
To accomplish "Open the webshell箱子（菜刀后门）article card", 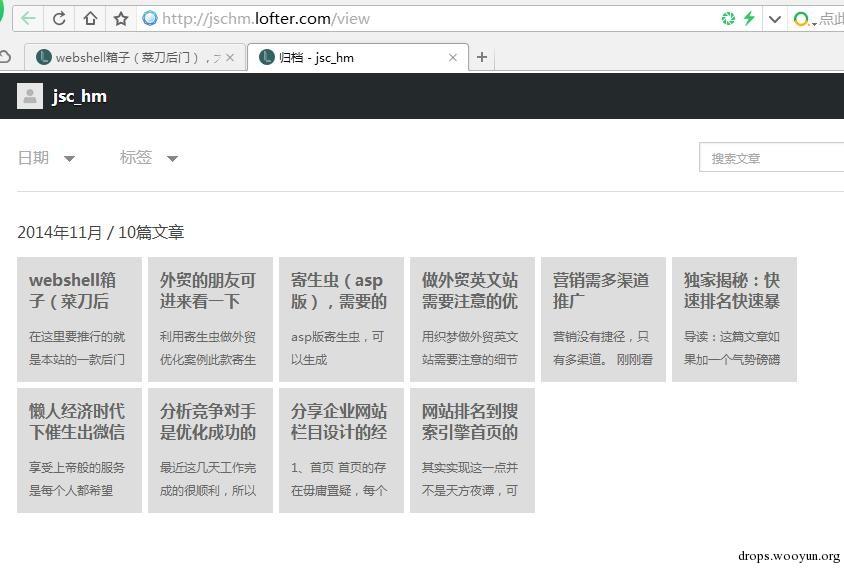I will click(x=79, y=319).
